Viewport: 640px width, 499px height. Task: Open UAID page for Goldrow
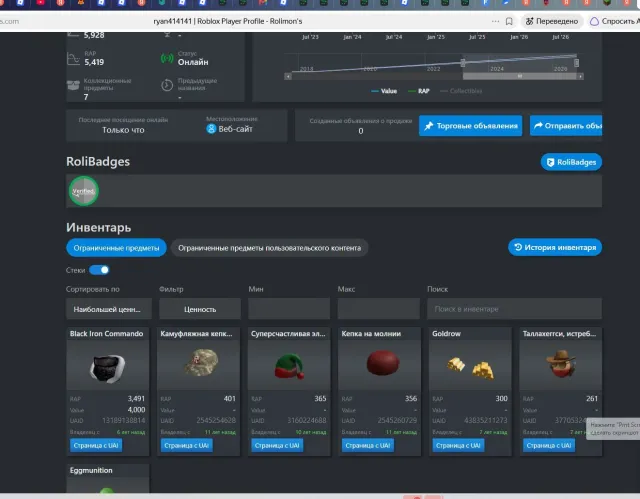[458, 445]
